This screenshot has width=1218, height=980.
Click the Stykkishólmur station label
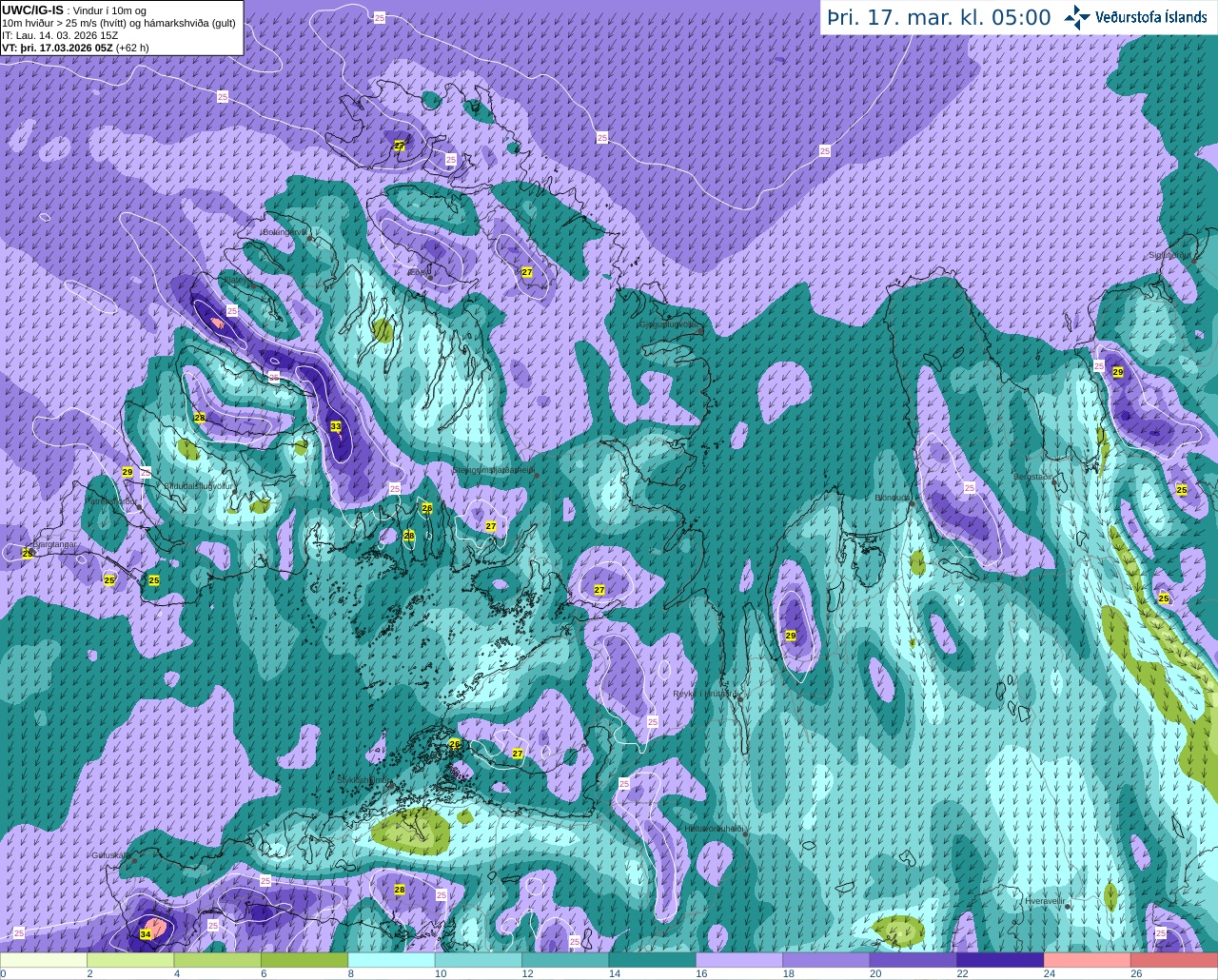[364, 779]
